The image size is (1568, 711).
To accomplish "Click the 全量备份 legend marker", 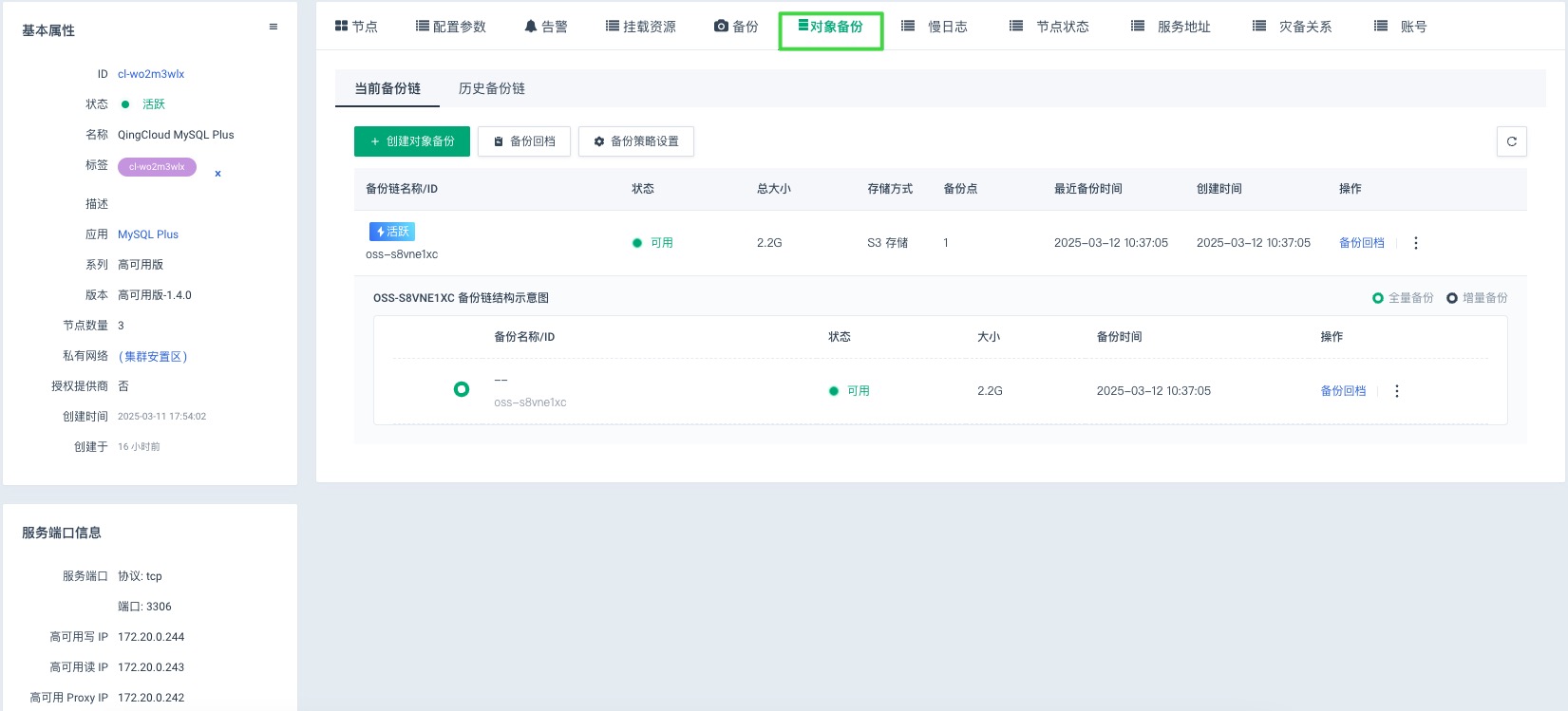I will (x=1378, y=298).
